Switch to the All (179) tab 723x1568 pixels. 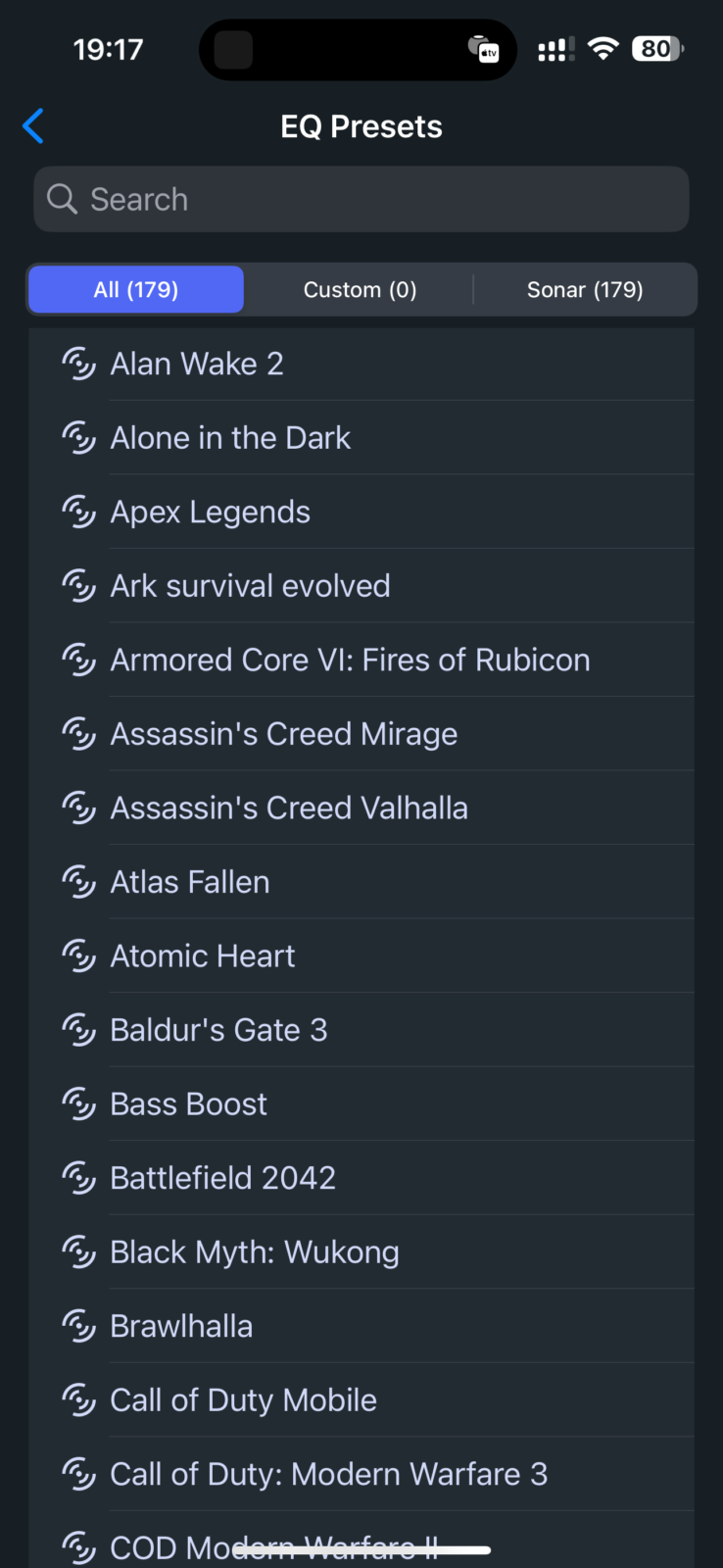click(x=136, y=290)
